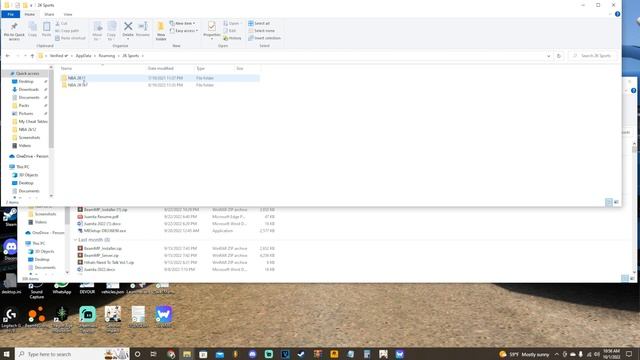Viewport: 640px width, 360px height.
Task: Click the Forward navigation arrow
Action: tap(18, 56)
